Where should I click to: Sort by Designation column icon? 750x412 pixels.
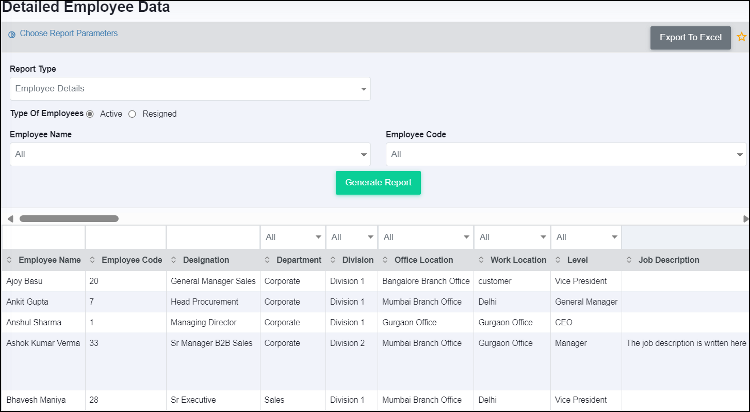174,260
